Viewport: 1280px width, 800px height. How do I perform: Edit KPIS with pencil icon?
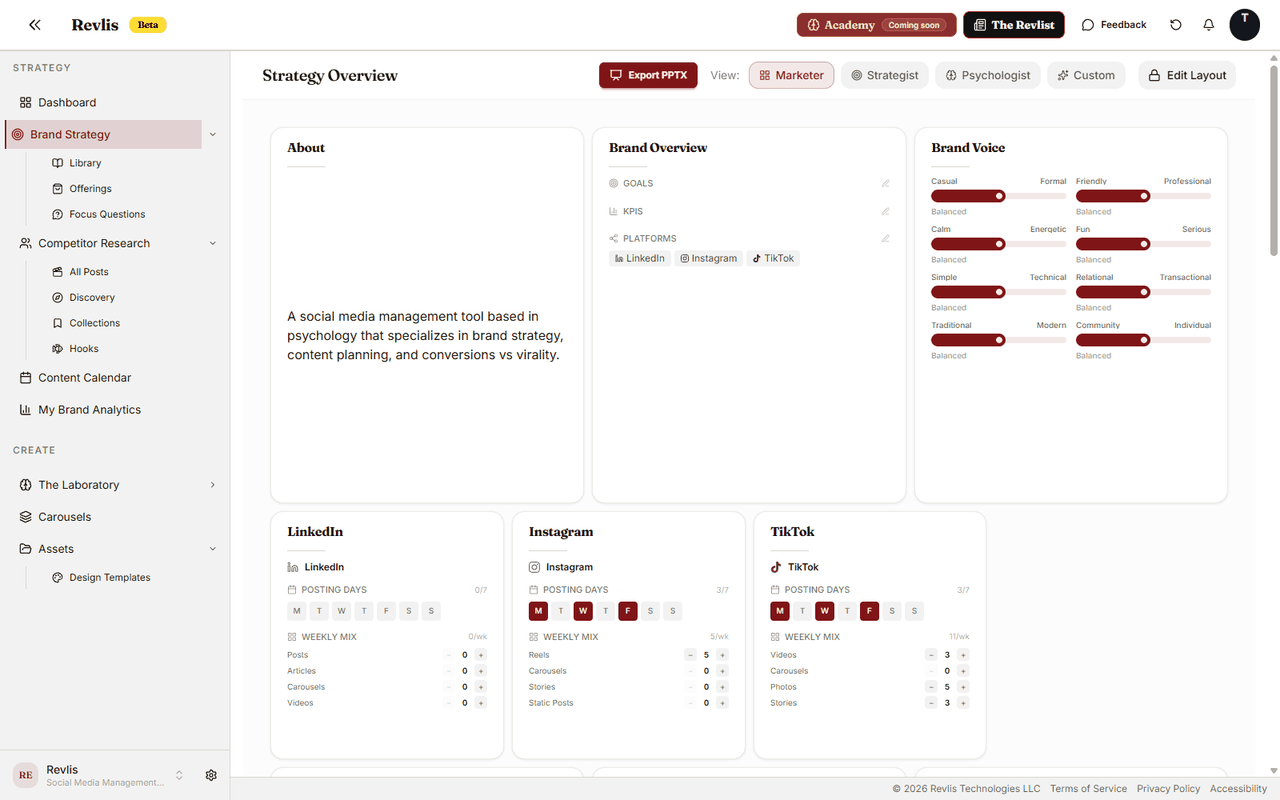coord(885,211)
